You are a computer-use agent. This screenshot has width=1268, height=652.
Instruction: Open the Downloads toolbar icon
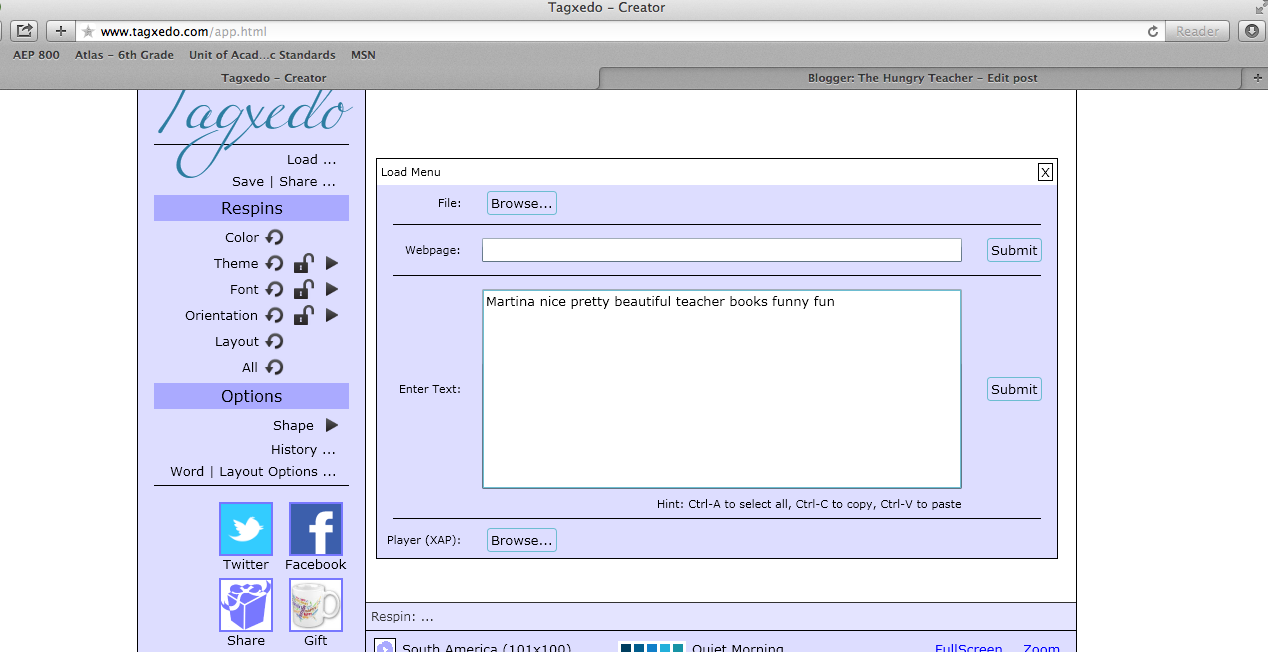click(1251, 31)
